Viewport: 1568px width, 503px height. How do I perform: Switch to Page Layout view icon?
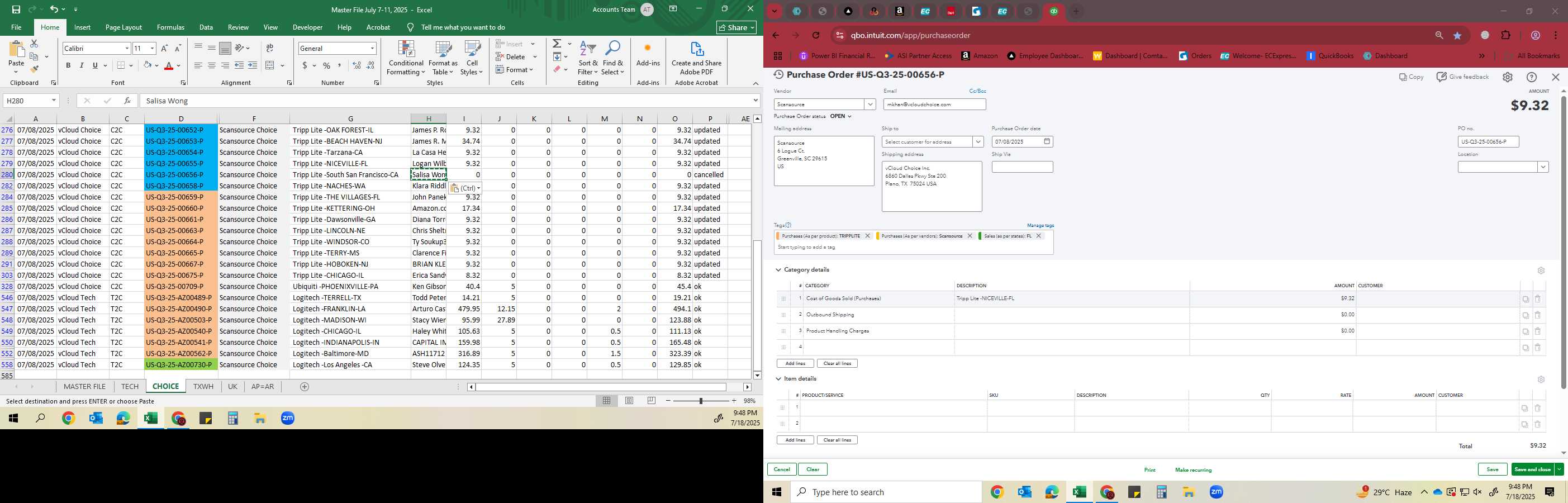pyautogui.click(x=629, y=401)
